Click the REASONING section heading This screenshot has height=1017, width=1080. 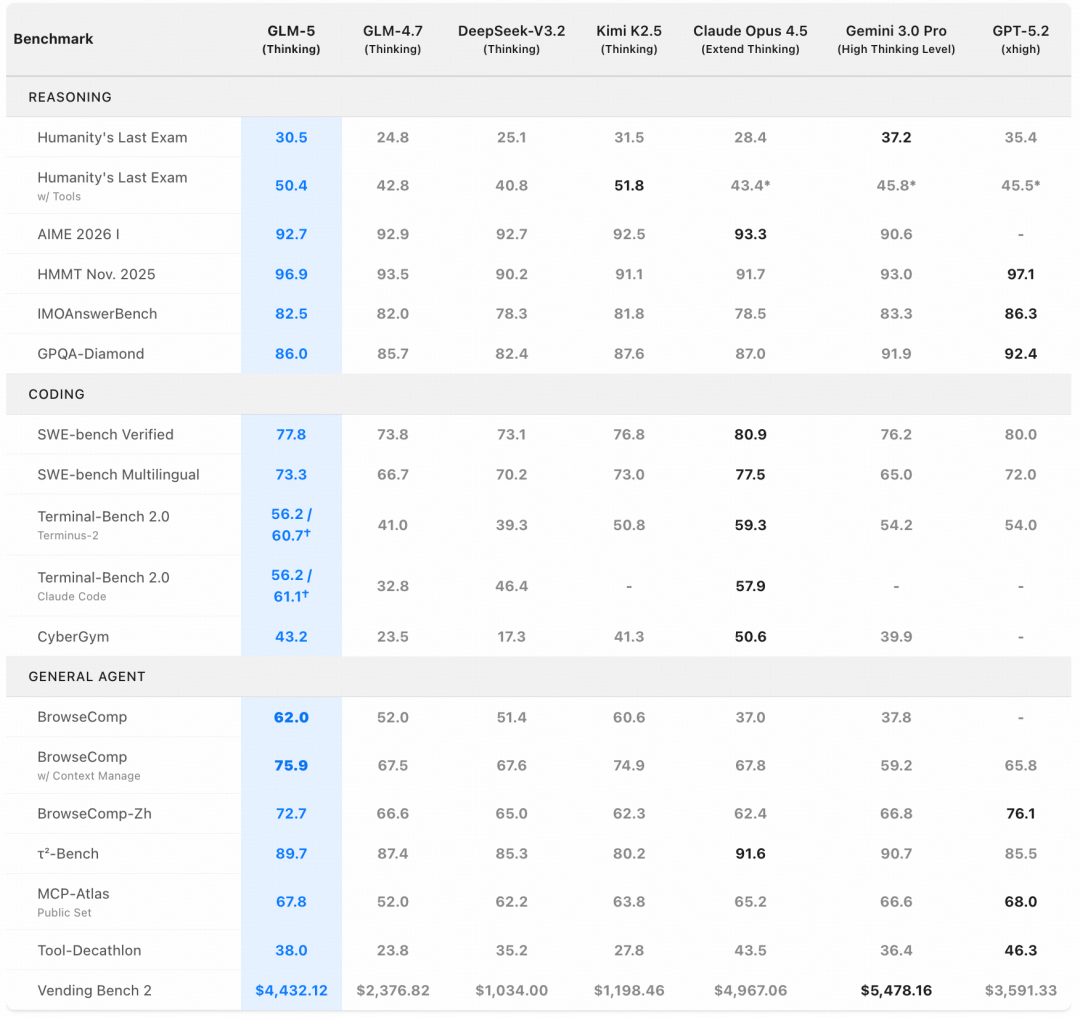coord(70,97)
